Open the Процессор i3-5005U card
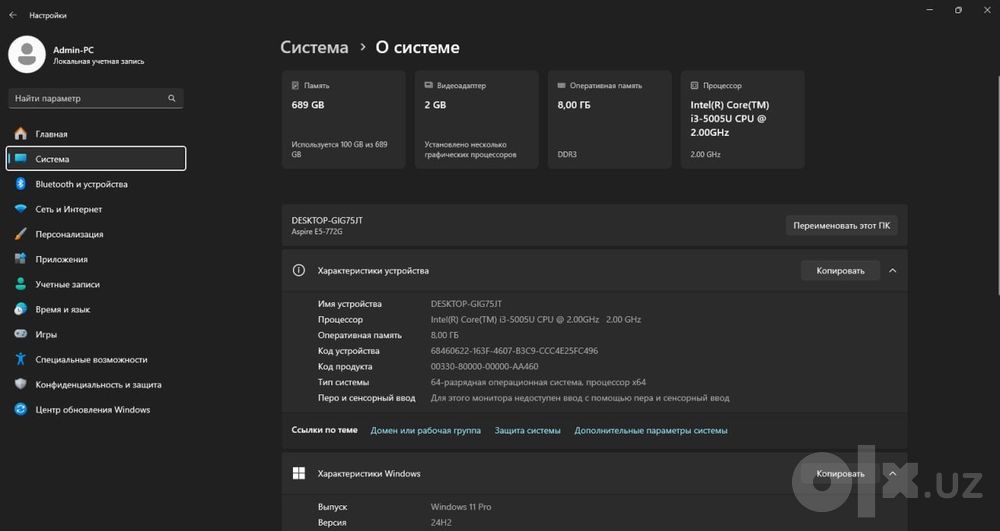Screen dimensions: 1000x531 (742, 120)
